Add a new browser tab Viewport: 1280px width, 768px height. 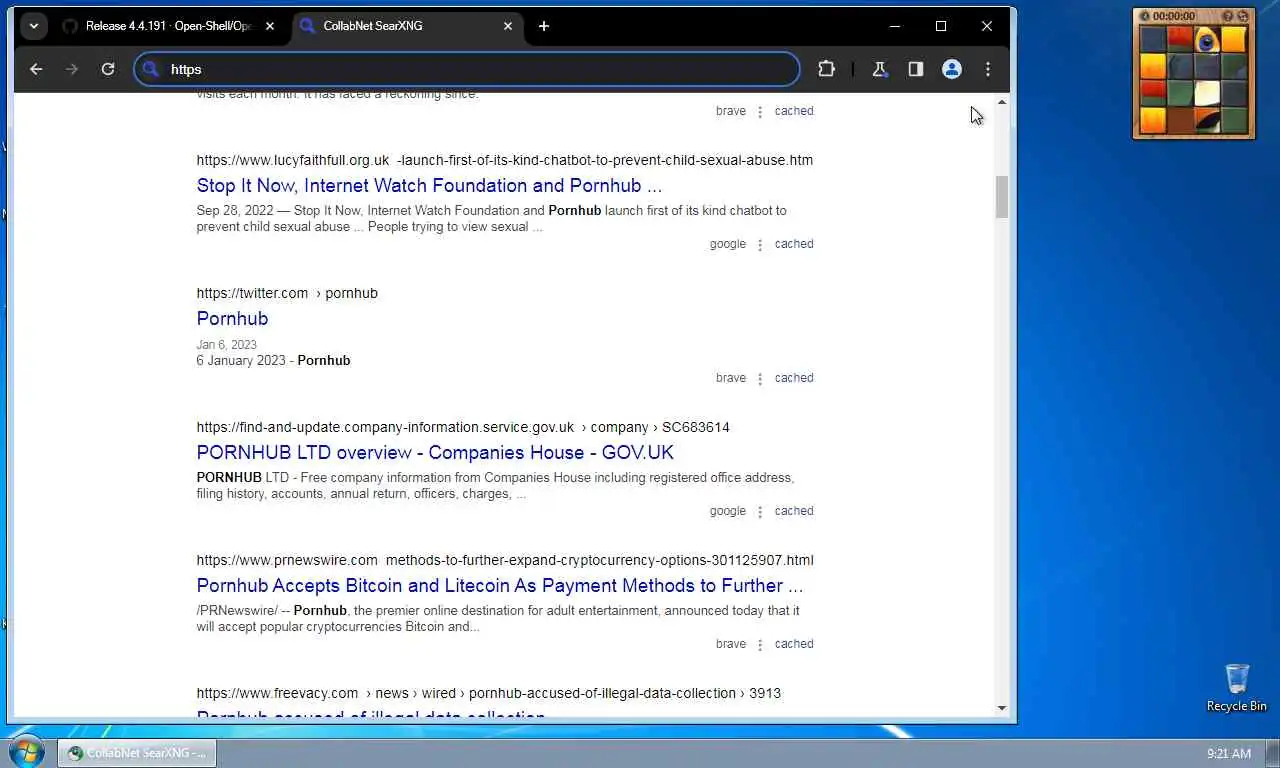(543, 26)
